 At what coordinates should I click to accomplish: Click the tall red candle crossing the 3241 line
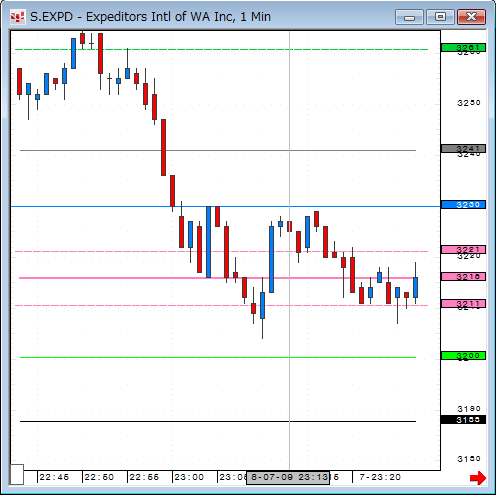(163, 147)
